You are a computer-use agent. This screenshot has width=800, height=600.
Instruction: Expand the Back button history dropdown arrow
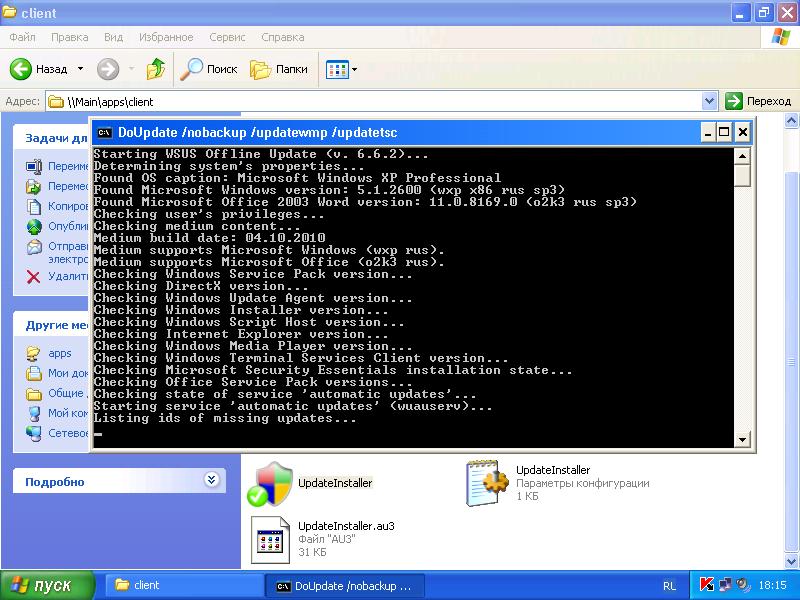[80, 69]
